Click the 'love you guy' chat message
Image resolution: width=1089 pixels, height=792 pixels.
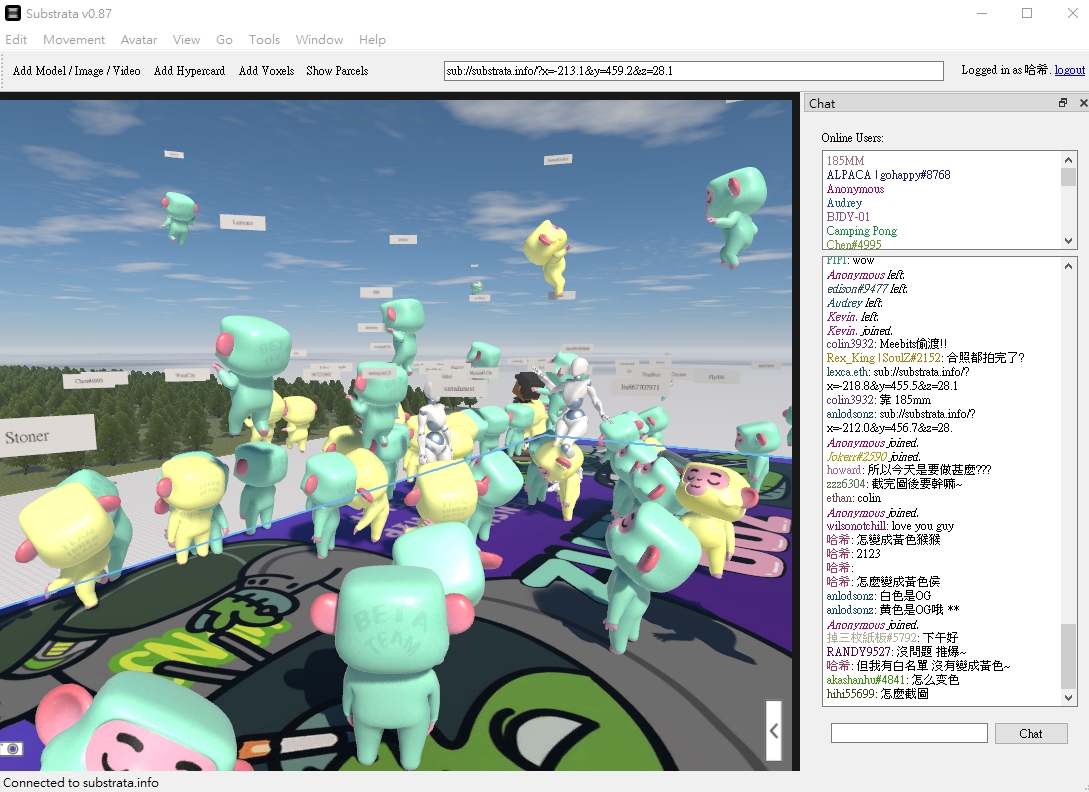(890, 526)
